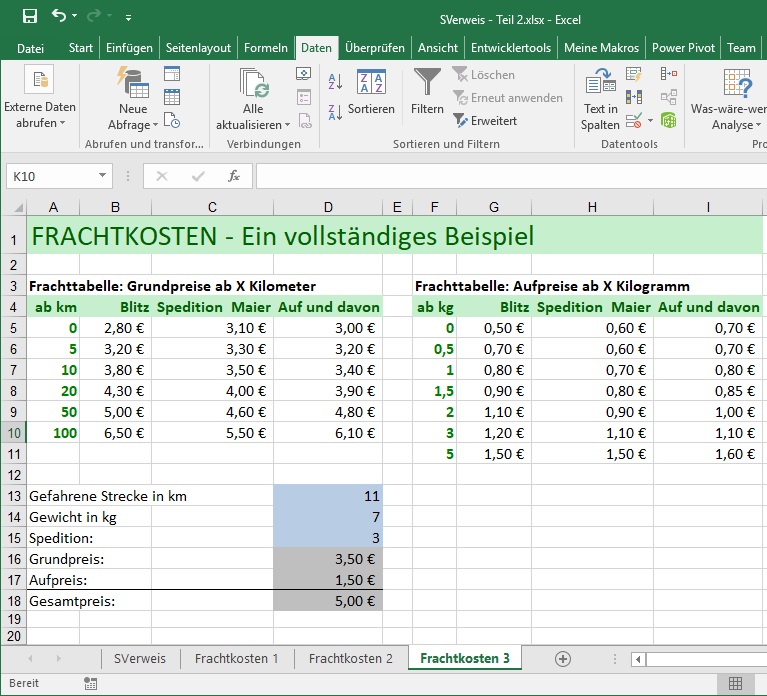The width and height of the screenshot is (767, 696).
Task: Click the Save icon in quick access toolbar
Action: tap(29, 17)
